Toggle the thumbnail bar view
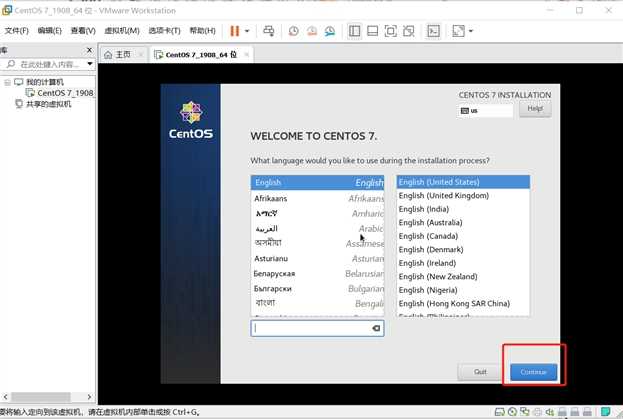 pyautogui.click(x=372, y=31)
